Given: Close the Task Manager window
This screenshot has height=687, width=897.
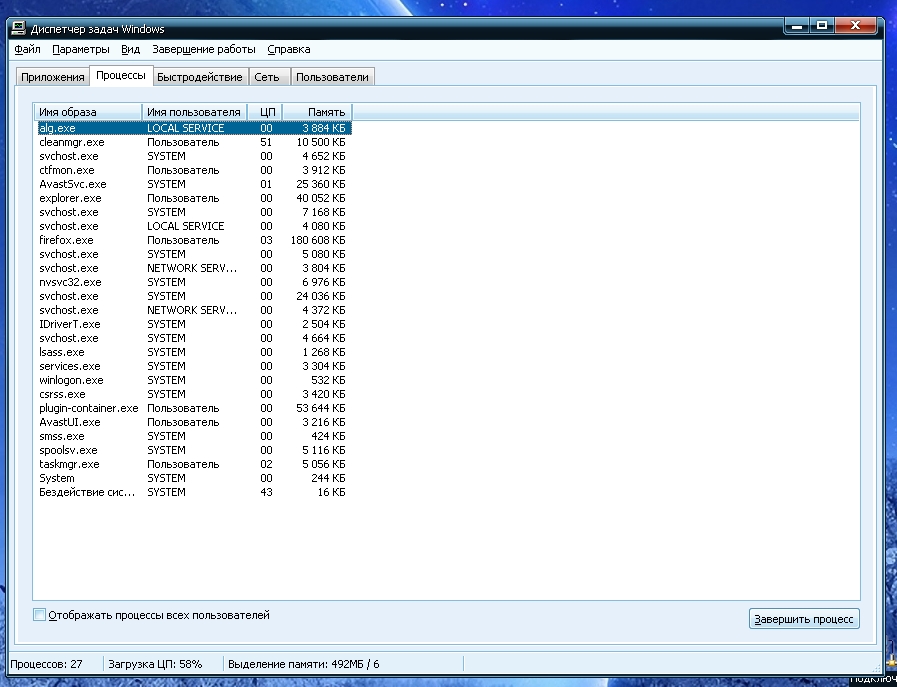Looking at the screenshot, I should 856,26.
